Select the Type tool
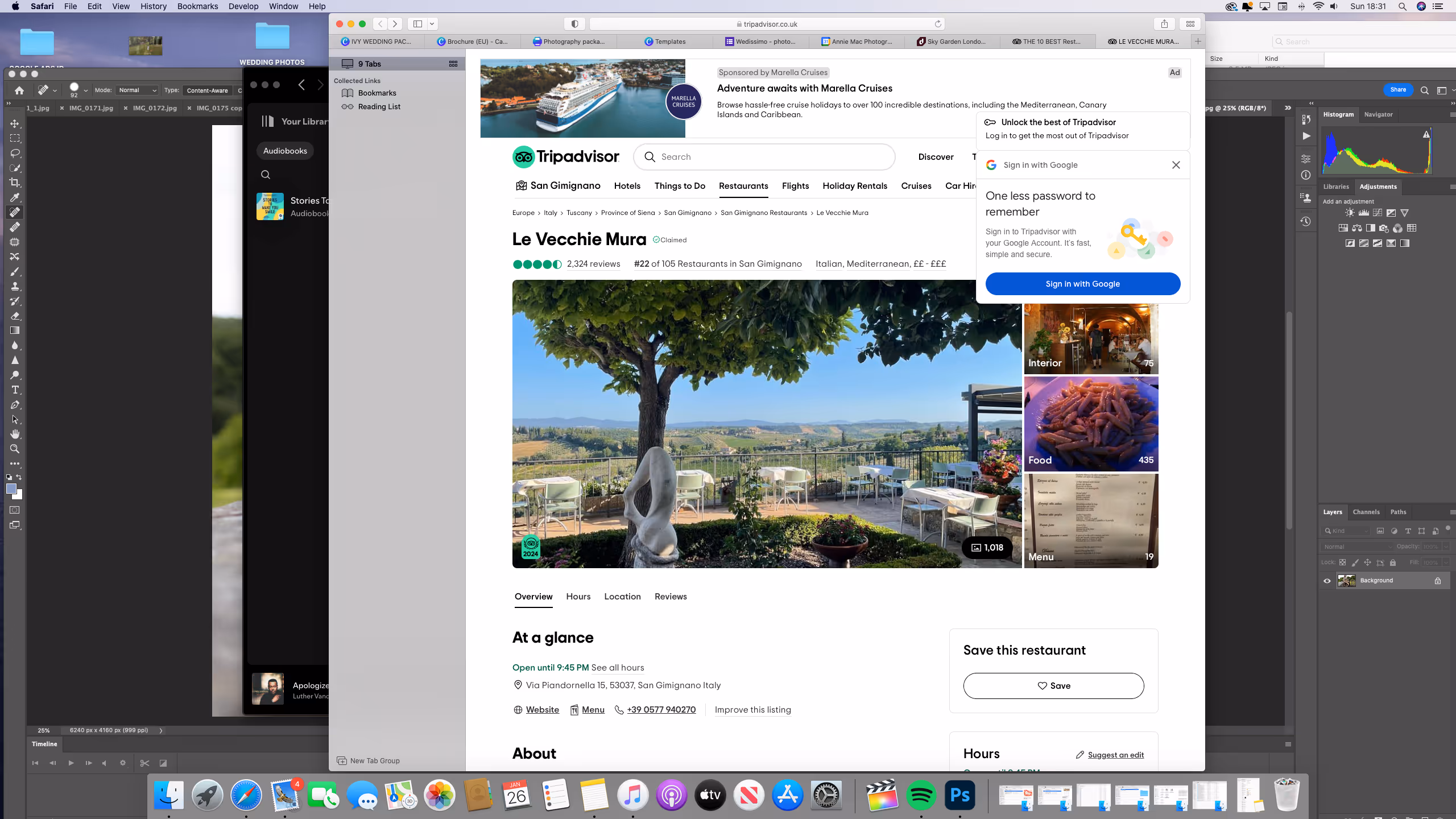1456x819 pixels. (15, 390)
